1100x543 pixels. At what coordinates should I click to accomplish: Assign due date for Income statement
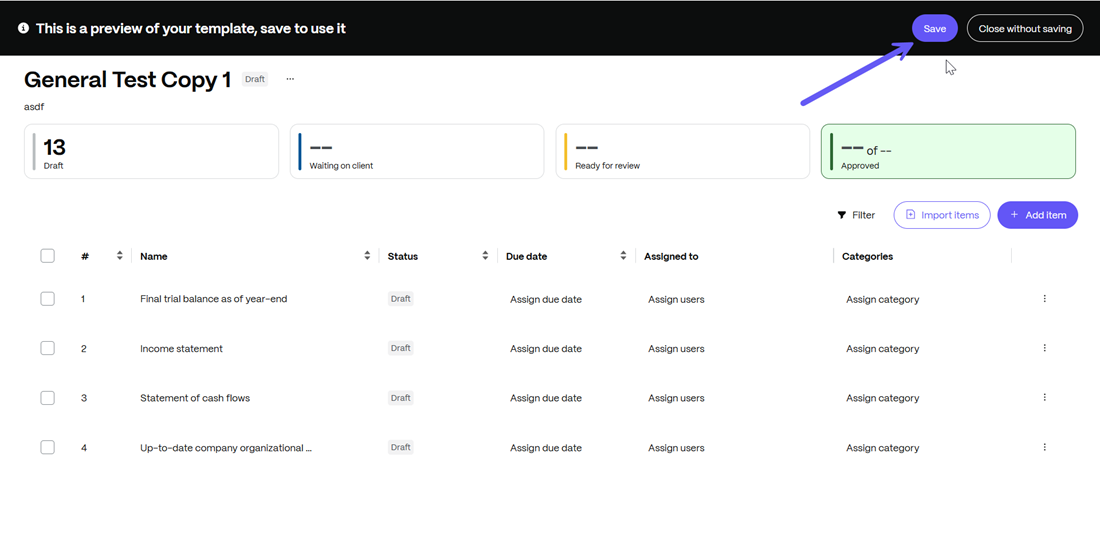[x=546, y=349]
